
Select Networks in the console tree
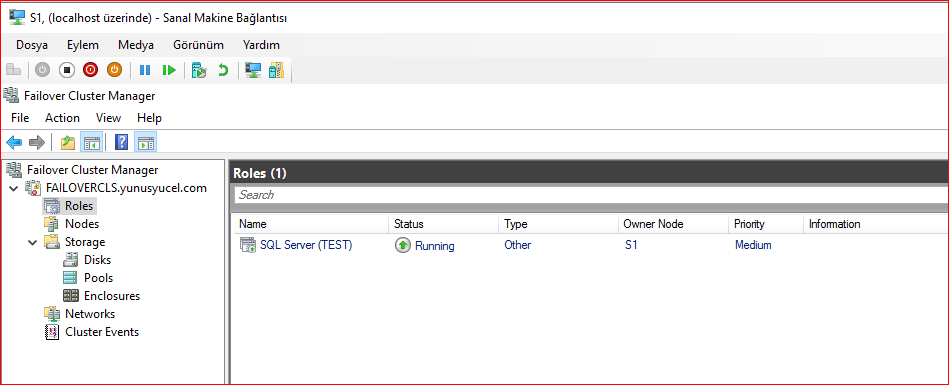click(x=90, y=314)
